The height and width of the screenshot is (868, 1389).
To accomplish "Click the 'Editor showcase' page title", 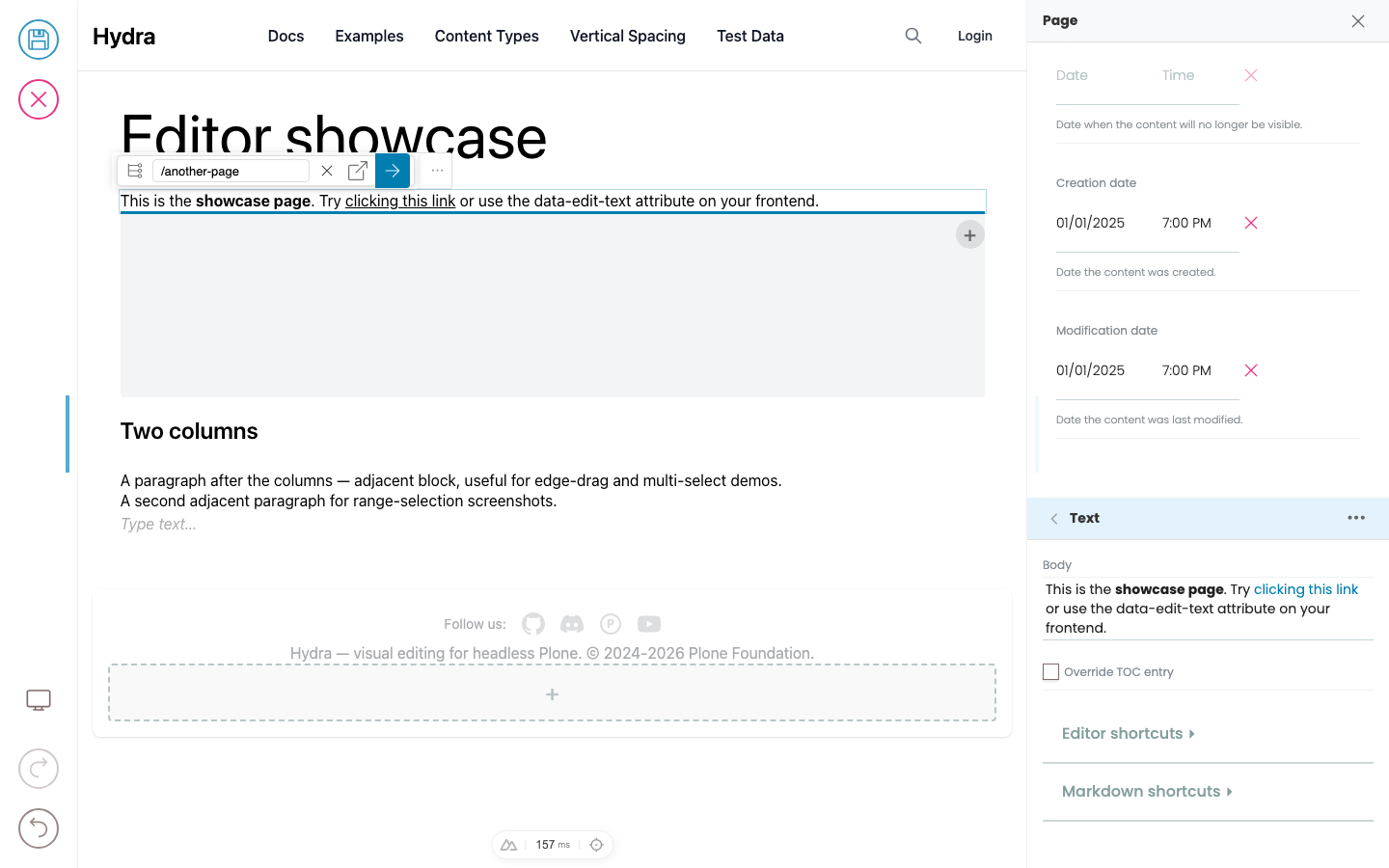I will [334, 137].
